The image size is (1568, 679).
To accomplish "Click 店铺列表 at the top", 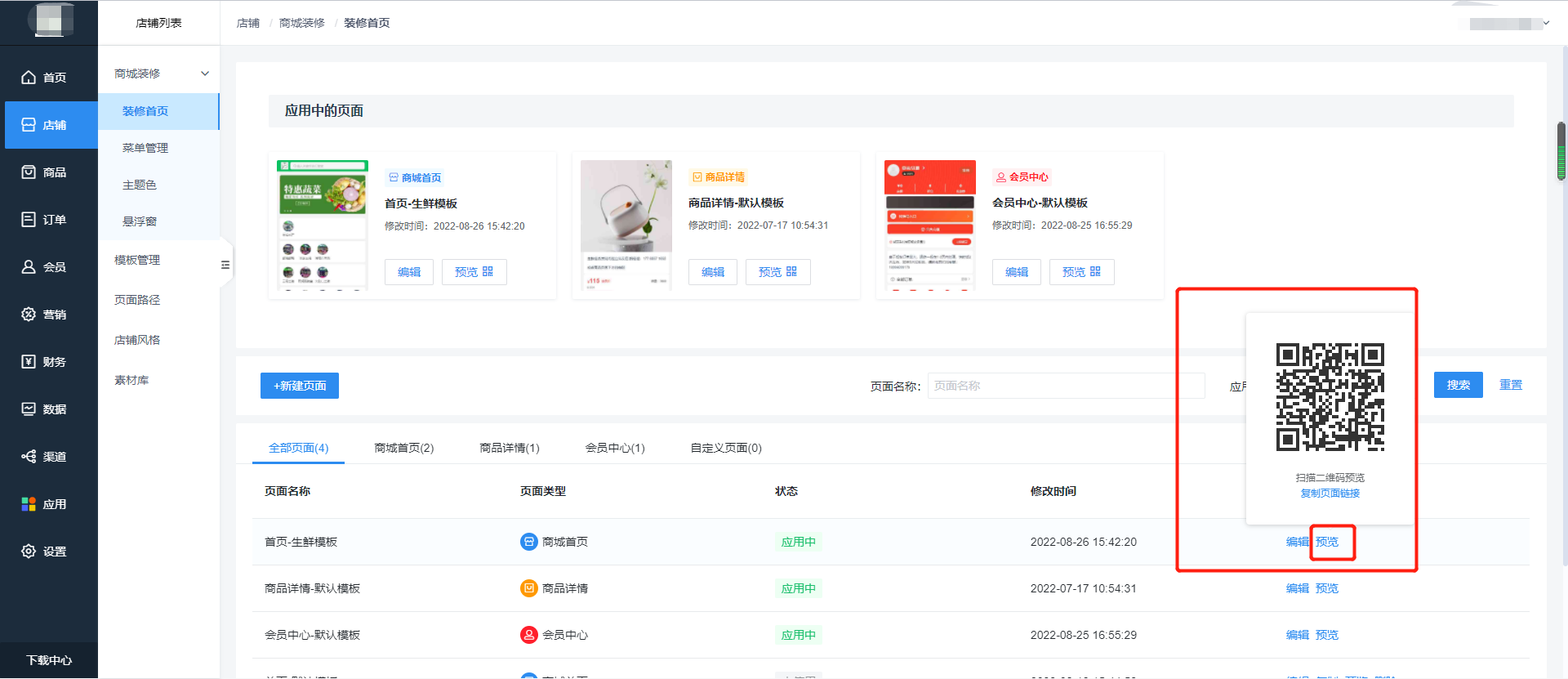I will pyautogui.click(x=158, y=23).
